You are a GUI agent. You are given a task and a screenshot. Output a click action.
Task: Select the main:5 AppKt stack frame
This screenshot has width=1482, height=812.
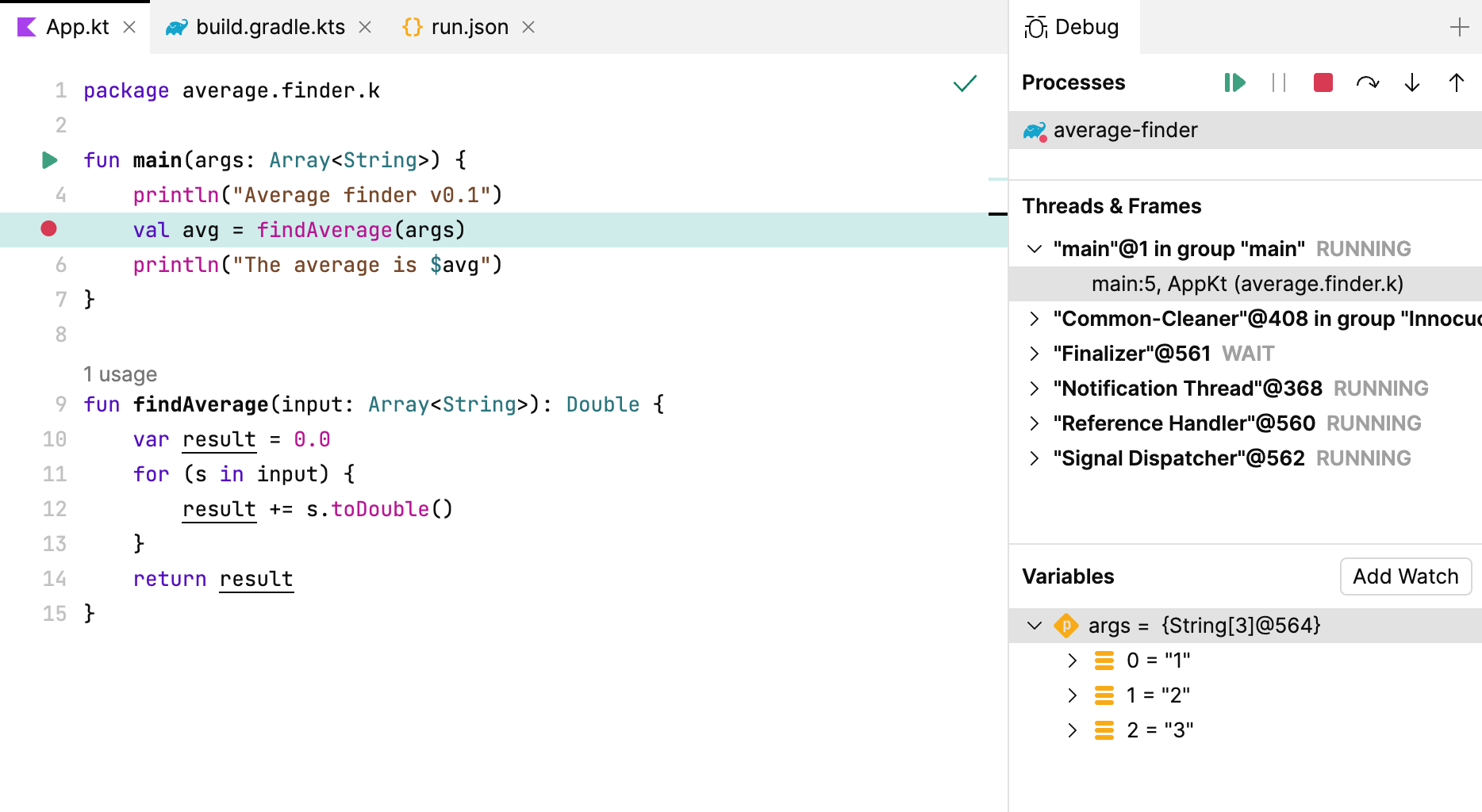tap(1247, 283)
